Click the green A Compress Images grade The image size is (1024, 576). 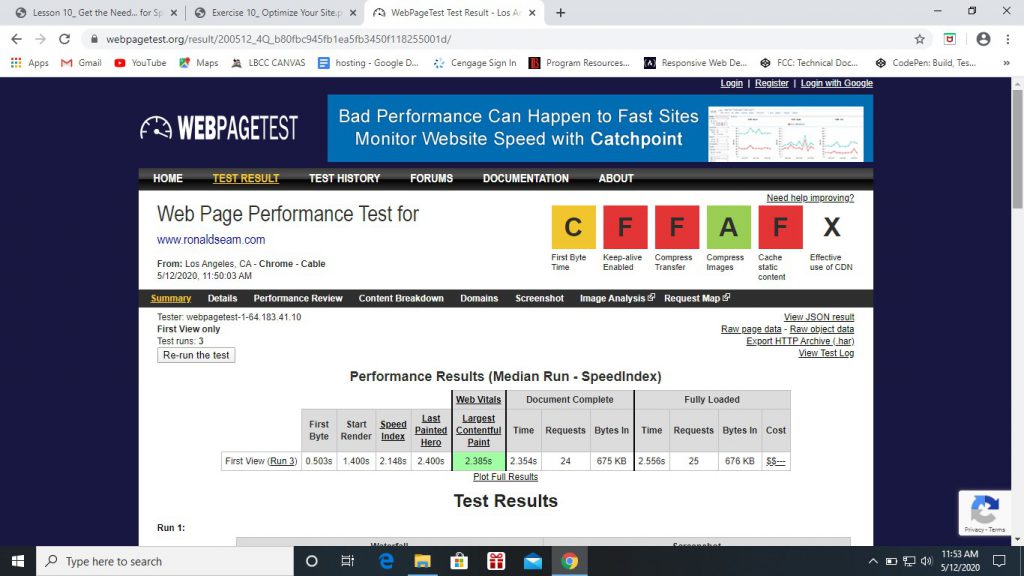point(728,227)
